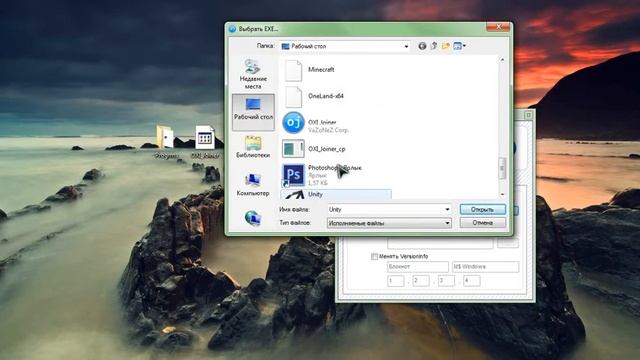The image size is (640, 360).
Task: Expand the Имя файла dropdown arrow
Action: (x=447, y=209)
